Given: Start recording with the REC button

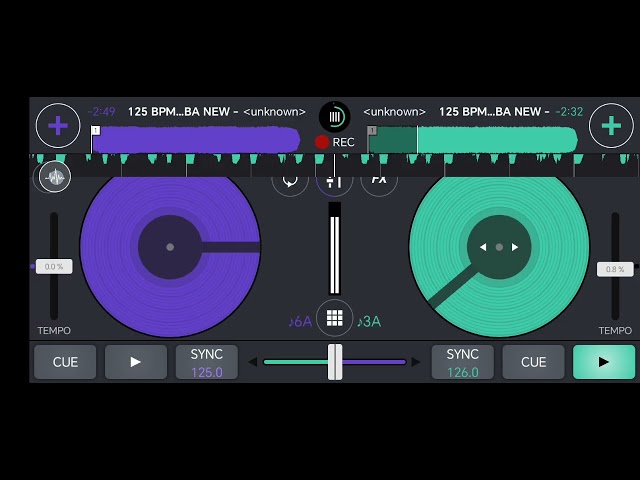Looking at the screenshot, I should coord(335,142).
